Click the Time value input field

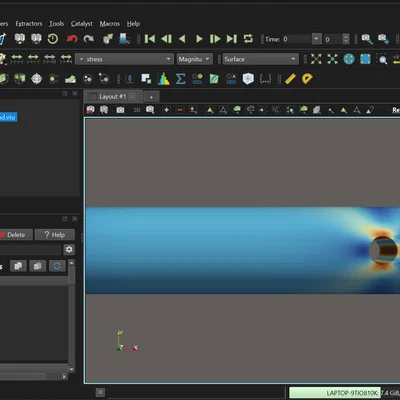point(296,39)
